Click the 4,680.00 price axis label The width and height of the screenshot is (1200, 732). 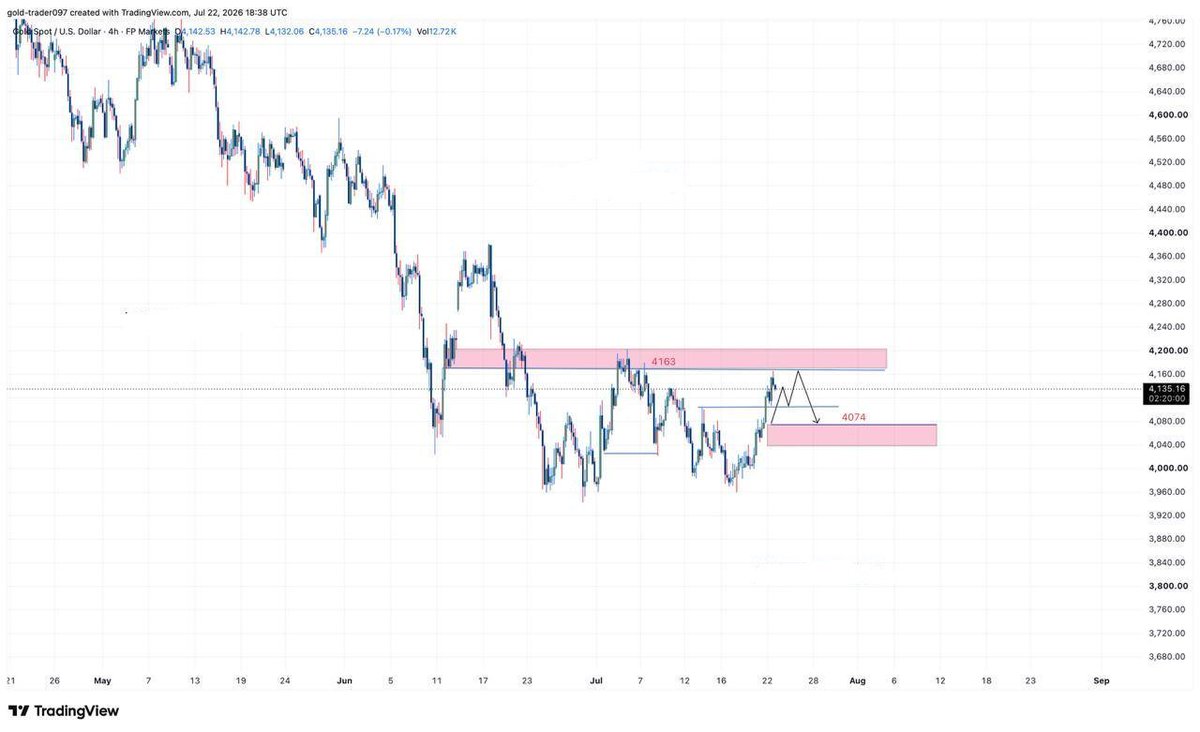click(1167, 68)
